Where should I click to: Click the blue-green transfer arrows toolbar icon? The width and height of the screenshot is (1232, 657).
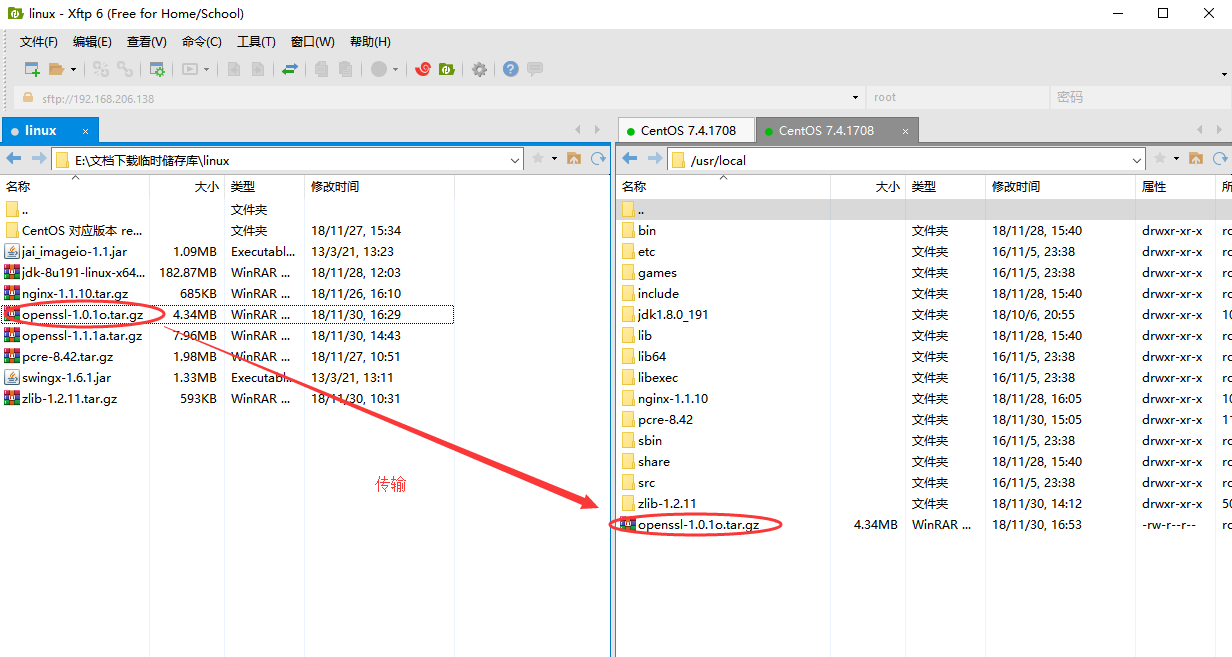click(x=290, y=69)
